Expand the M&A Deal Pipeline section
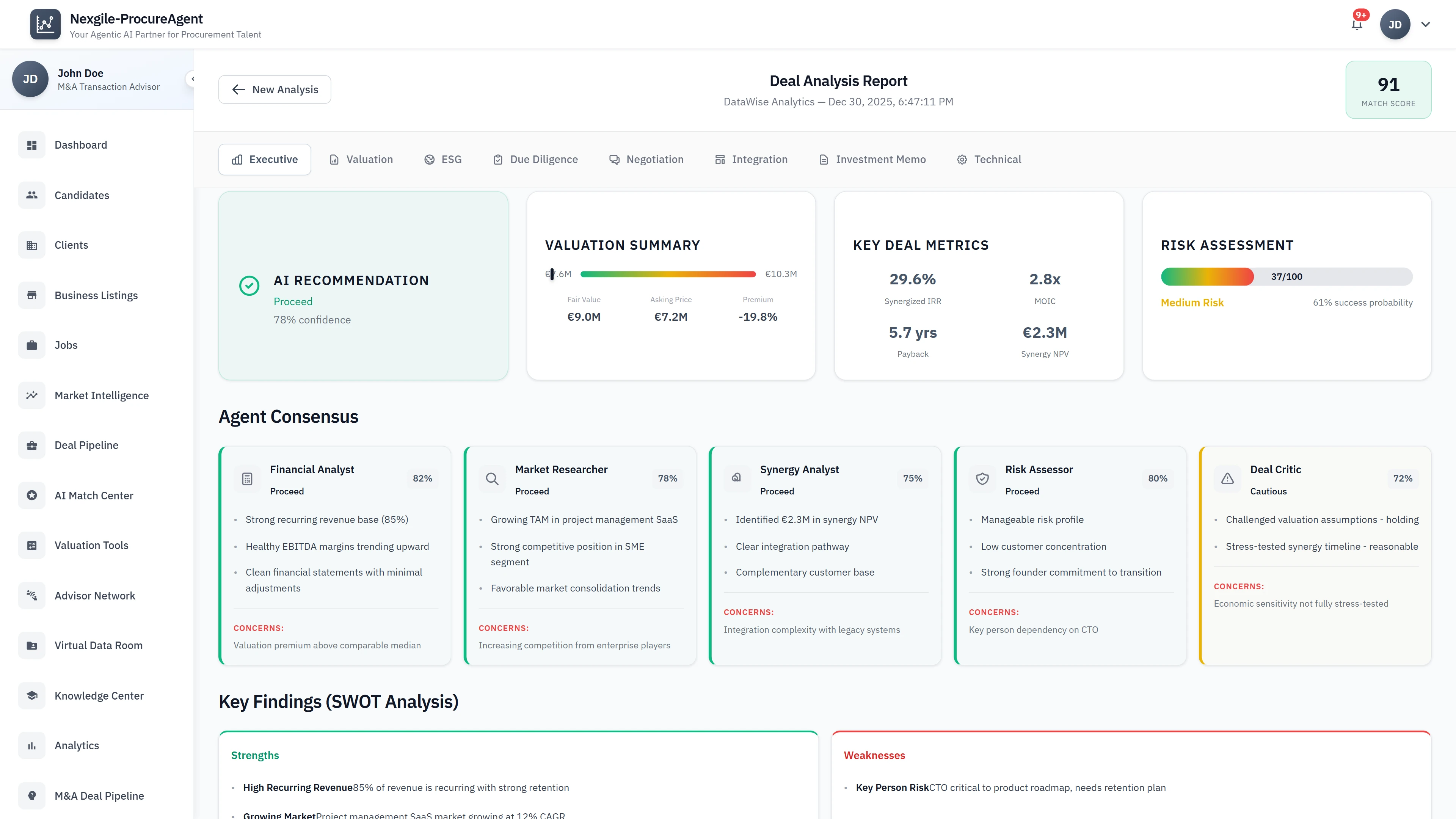Image resolution: width=1456 pixels, height=819 pixels. point(99,795)
